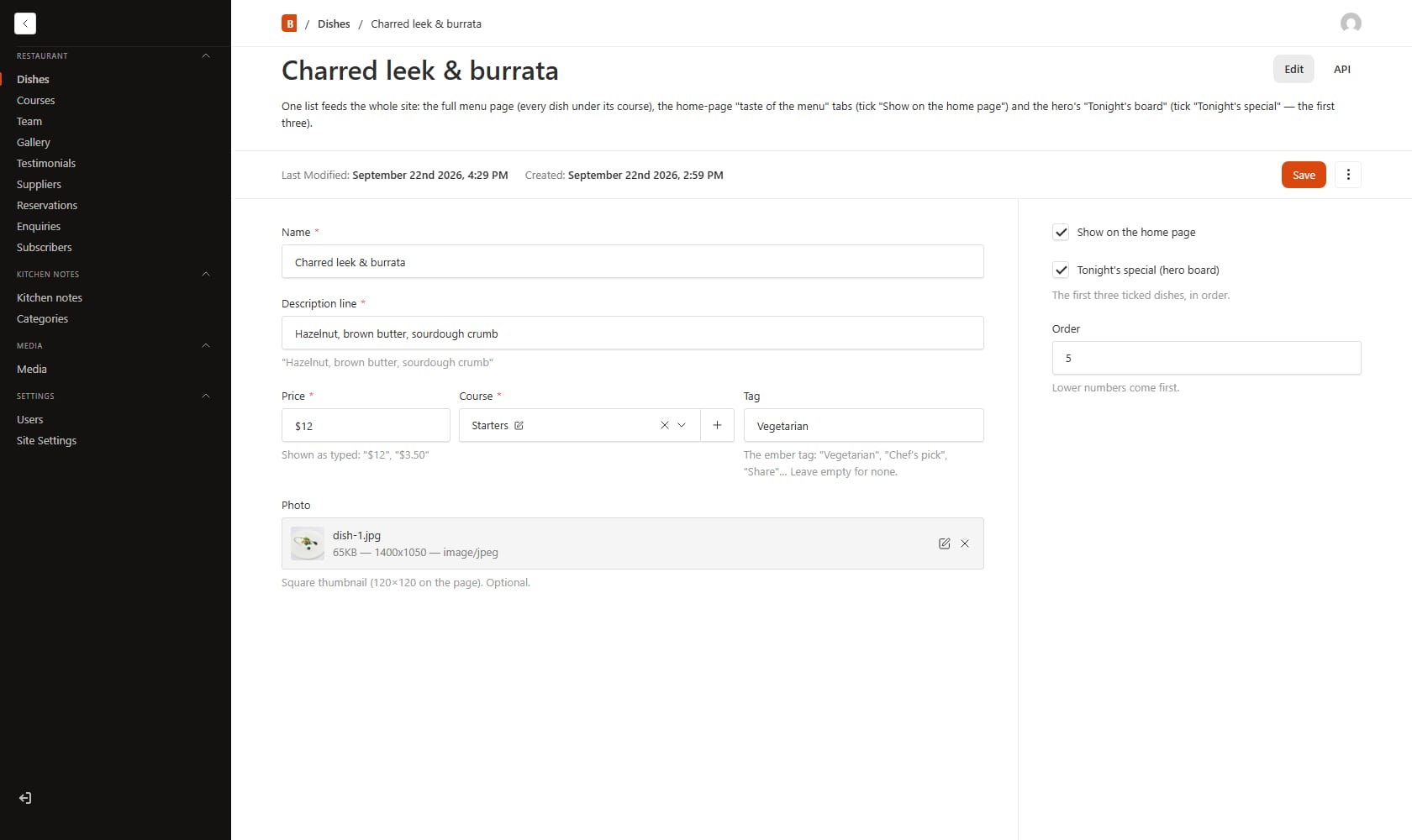Open Suppliers in the sidebar
This screenshot has height=840, width=1412.
coord(39,184)
